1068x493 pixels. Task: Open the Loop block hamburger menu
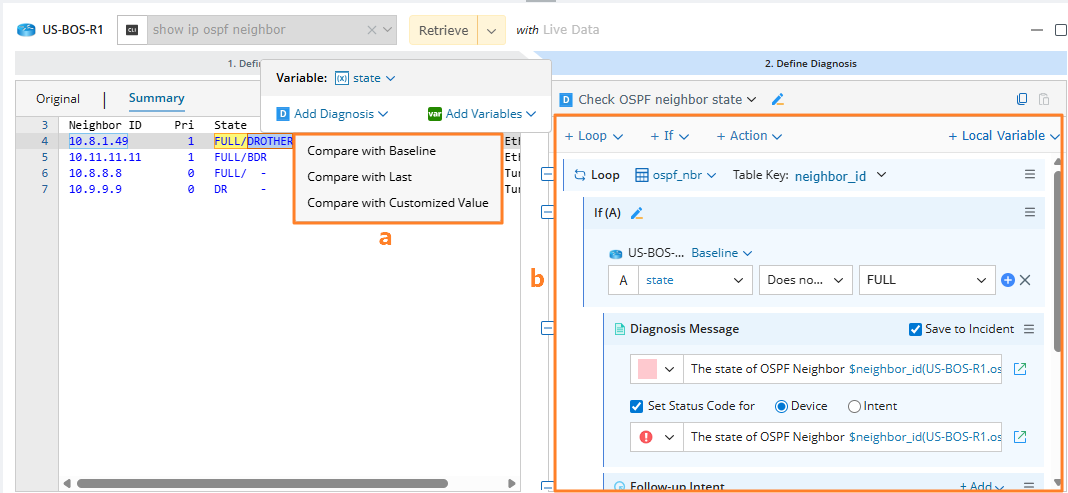[1029, 175]
